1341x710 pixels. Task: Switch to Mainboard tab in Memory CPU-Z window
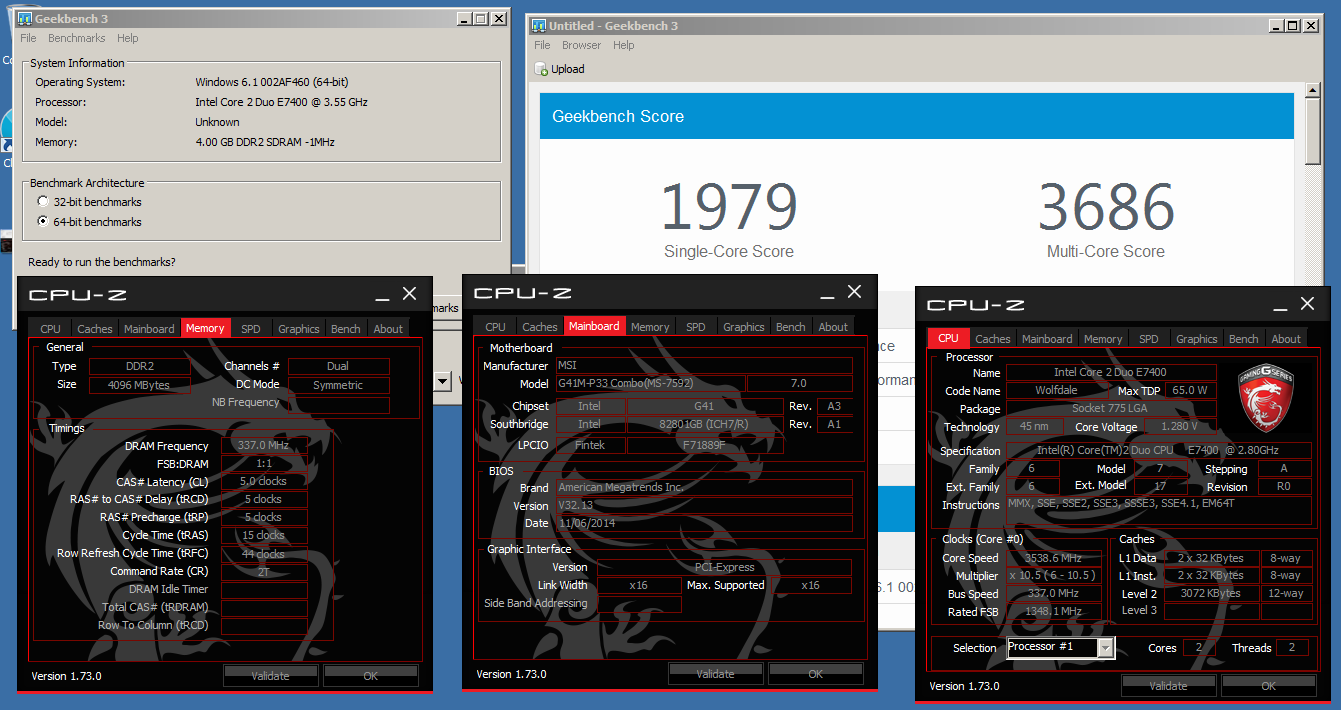pos(149,328)
